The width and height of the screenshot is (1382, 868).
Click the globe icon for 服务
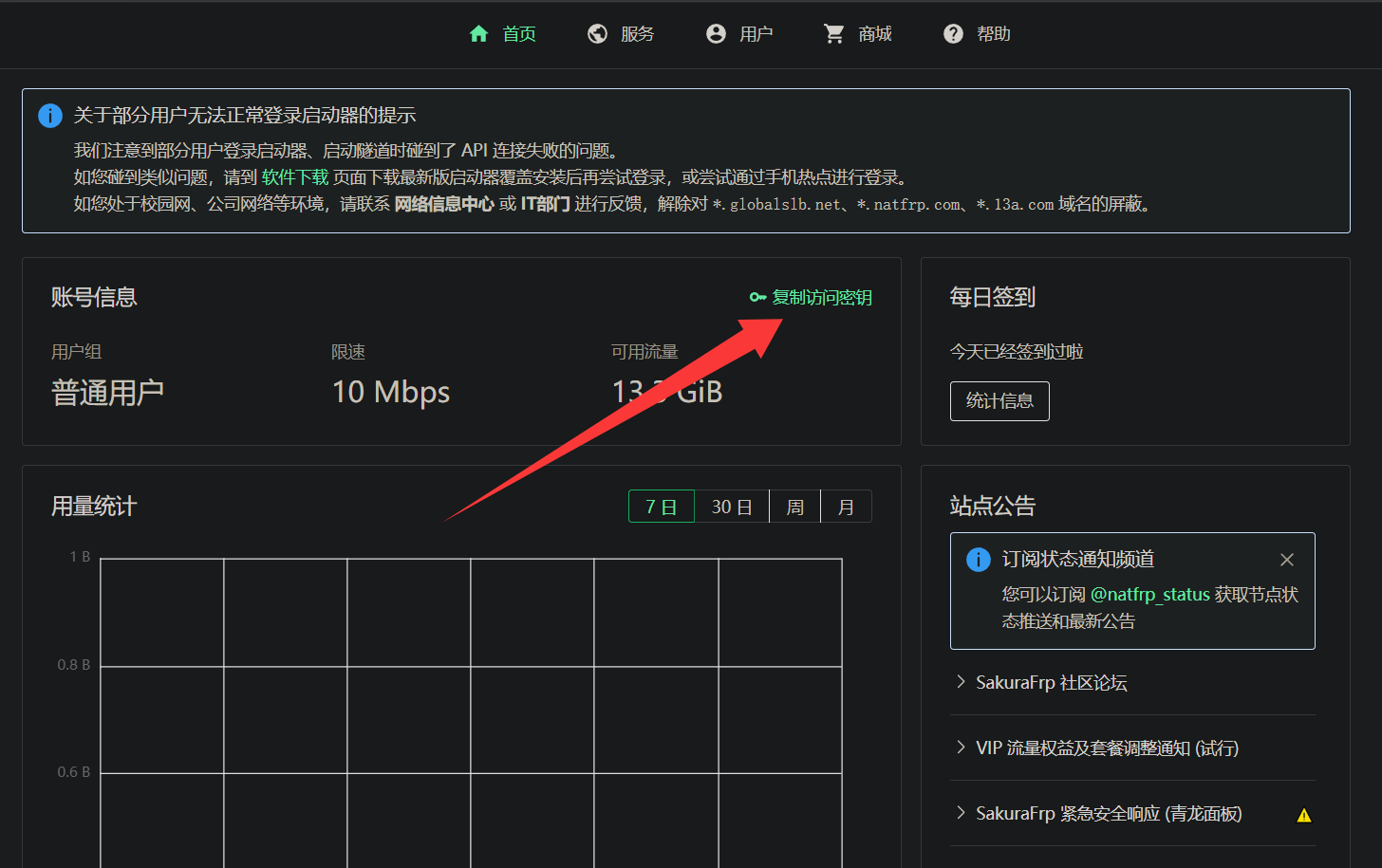click(597, 34)
